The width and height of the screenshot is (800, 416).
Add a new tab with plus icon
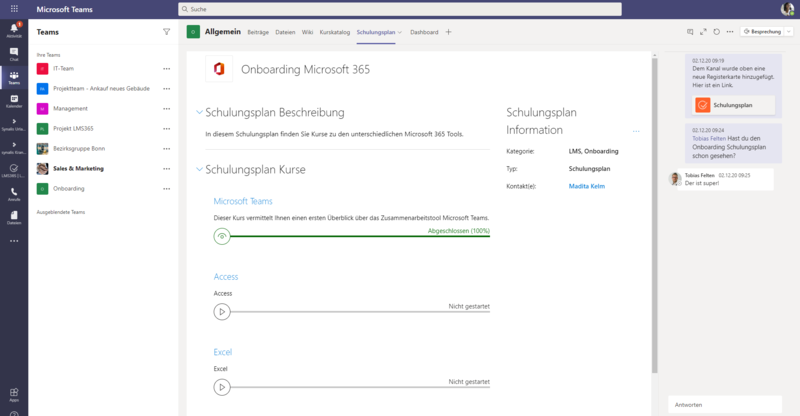(448, 32)
